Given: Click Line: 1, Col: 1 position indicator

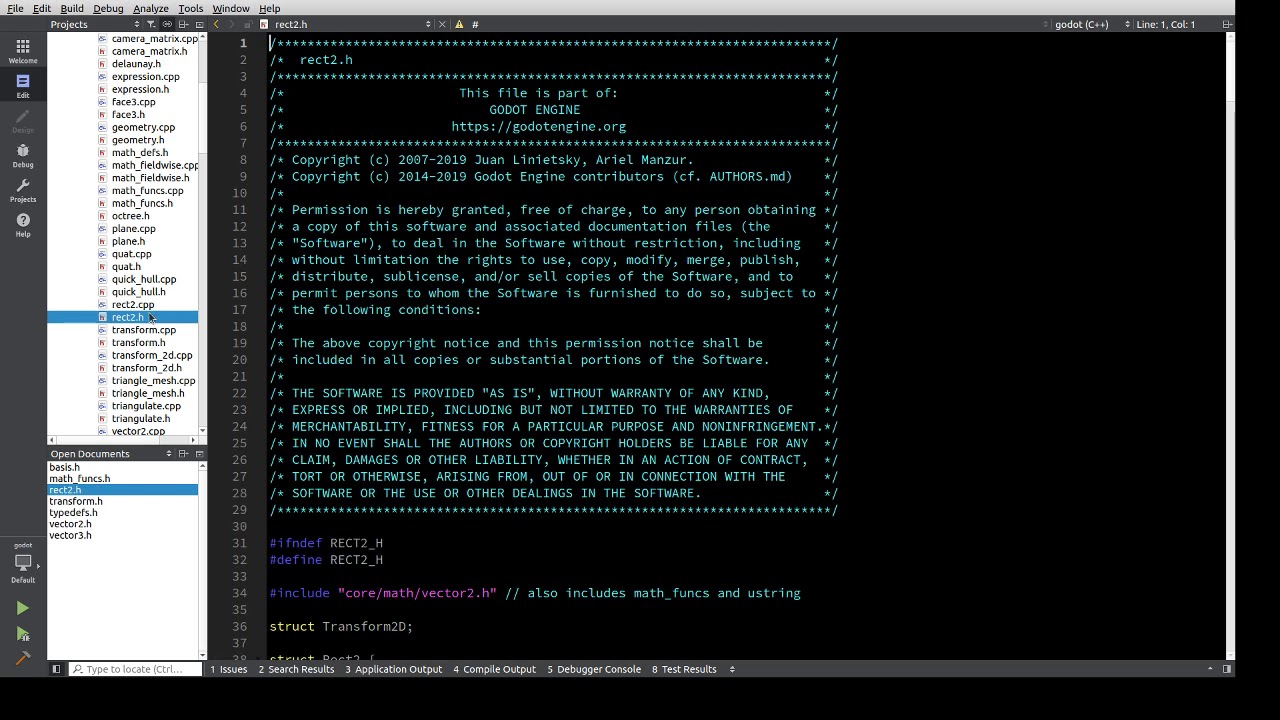Looking at the screenshot, I should (1165, 24).
